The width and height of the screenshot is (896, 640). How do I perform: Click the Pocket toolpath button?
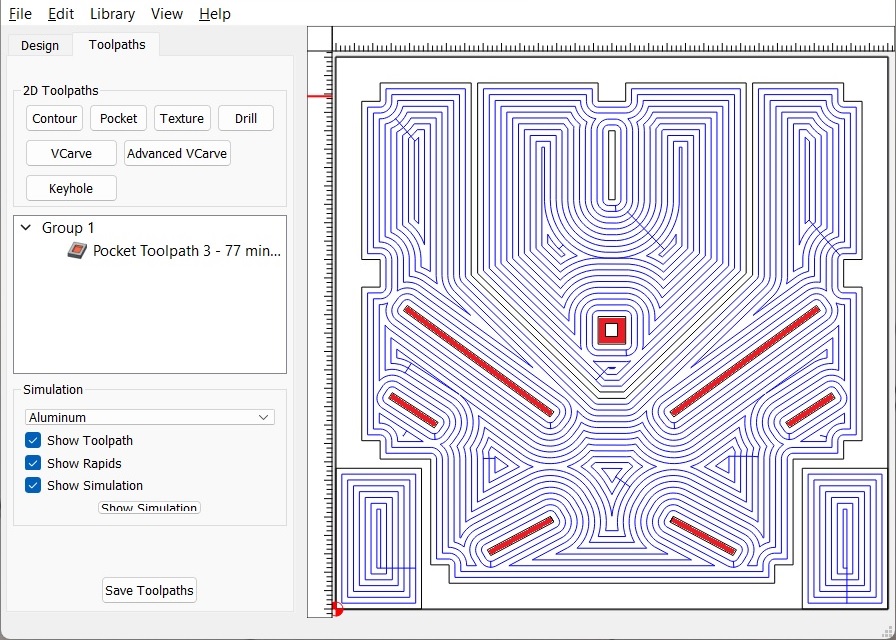(118, 119)
